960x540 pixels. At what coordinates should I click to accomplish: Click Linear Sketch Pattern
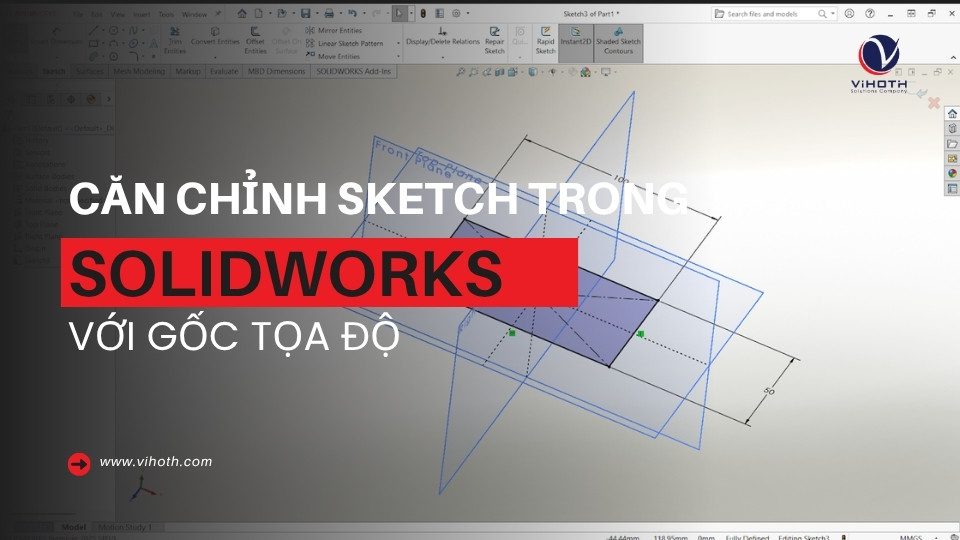[x=344, y=43]
